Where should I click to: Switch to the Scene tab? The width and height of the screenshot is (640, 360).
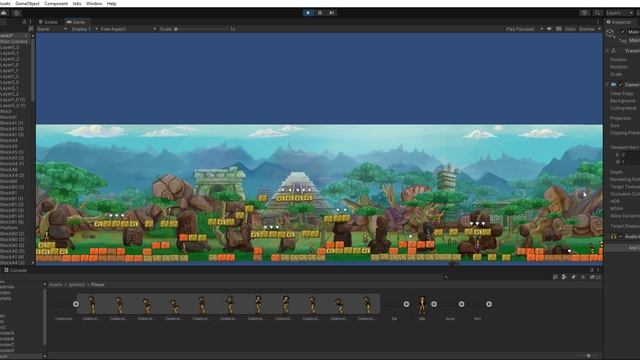click(49, 22)
